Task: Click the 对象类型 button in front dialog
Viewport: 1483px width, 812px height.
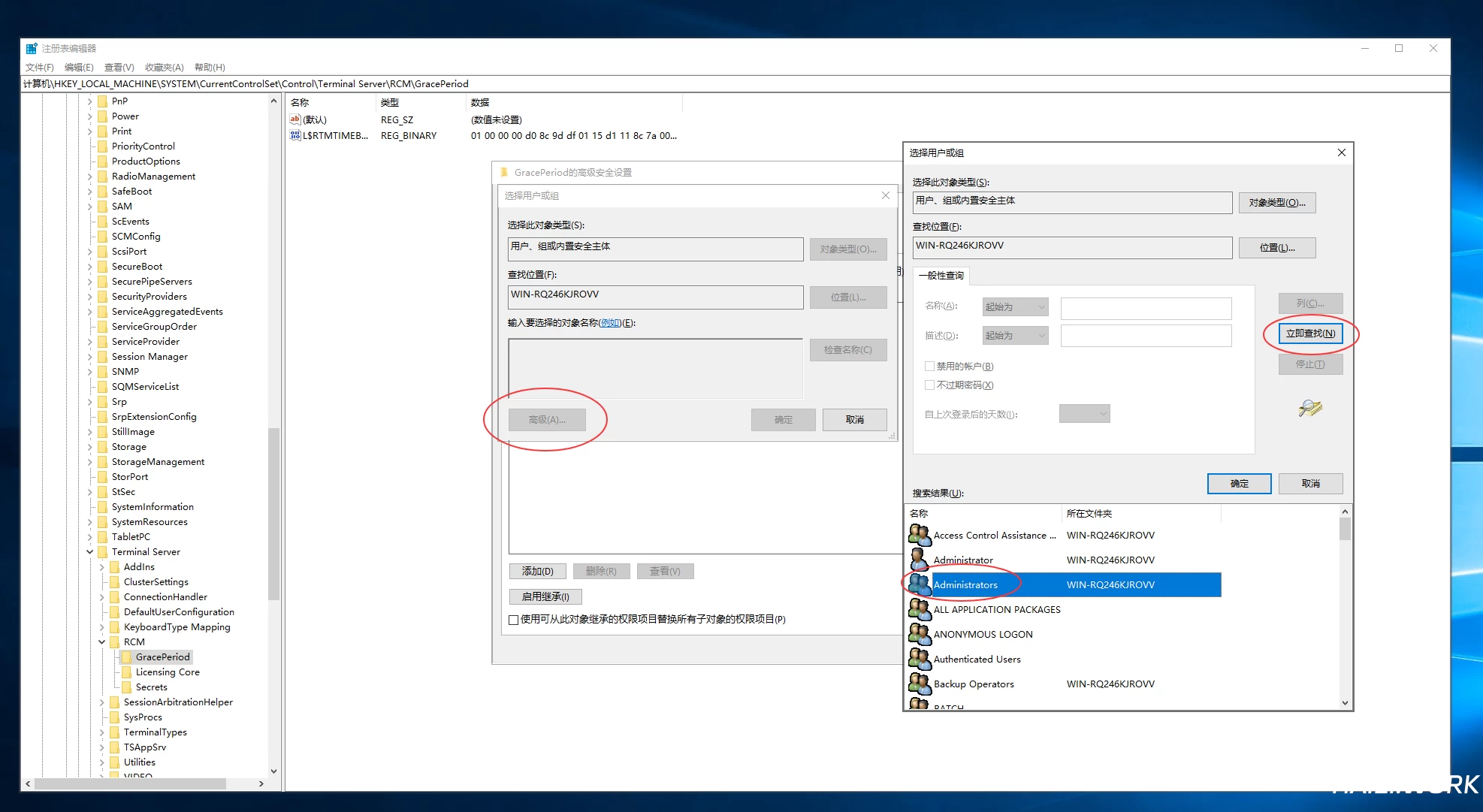Action: pyautogui.click(x=1276, y=203)
